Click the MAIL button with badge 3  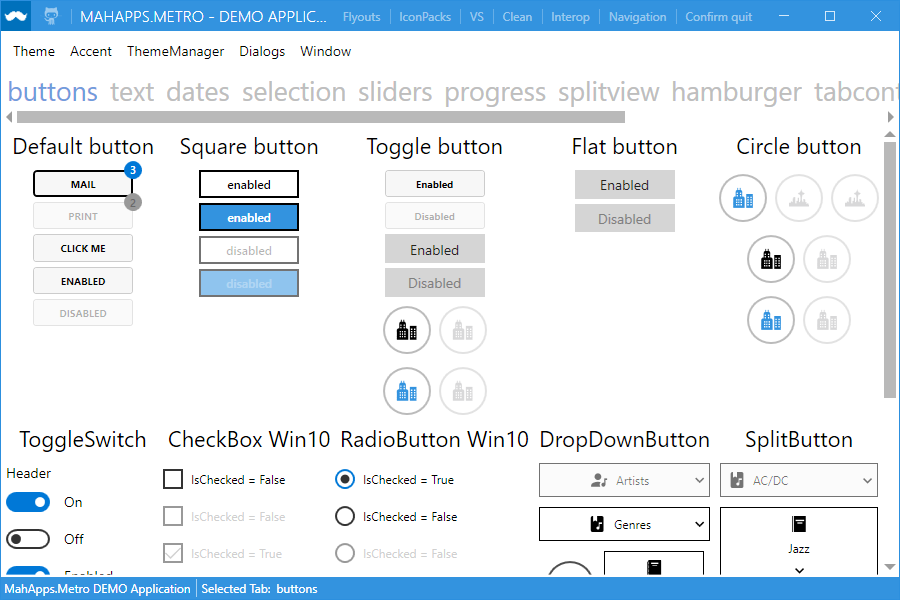(83, 183)
